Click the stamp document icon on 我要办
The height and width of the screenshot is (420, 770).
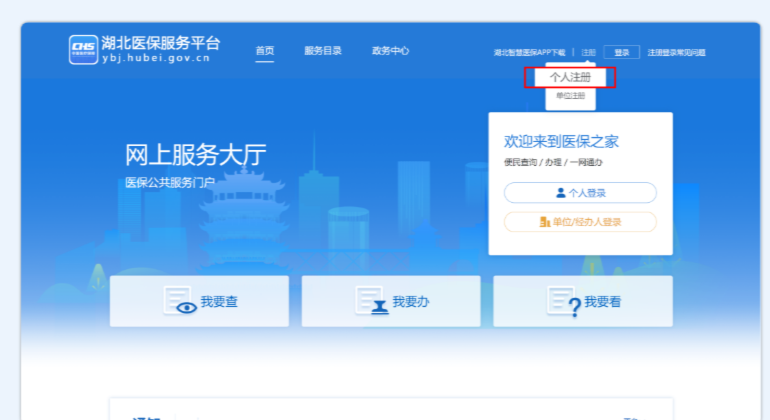coord(372,301)
